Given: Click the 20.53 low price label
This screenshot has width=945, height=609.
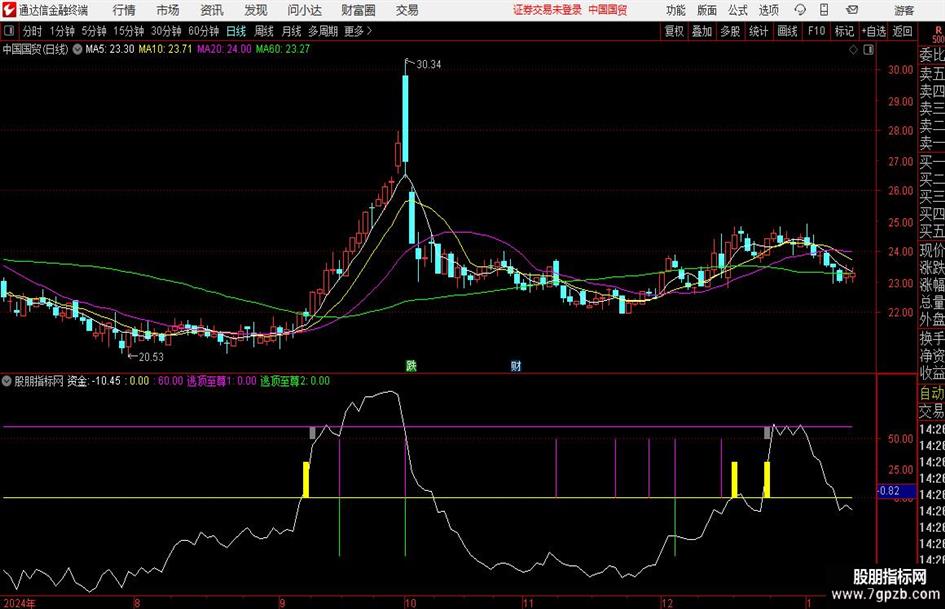Looking at the screenshot, I should 151,357.
